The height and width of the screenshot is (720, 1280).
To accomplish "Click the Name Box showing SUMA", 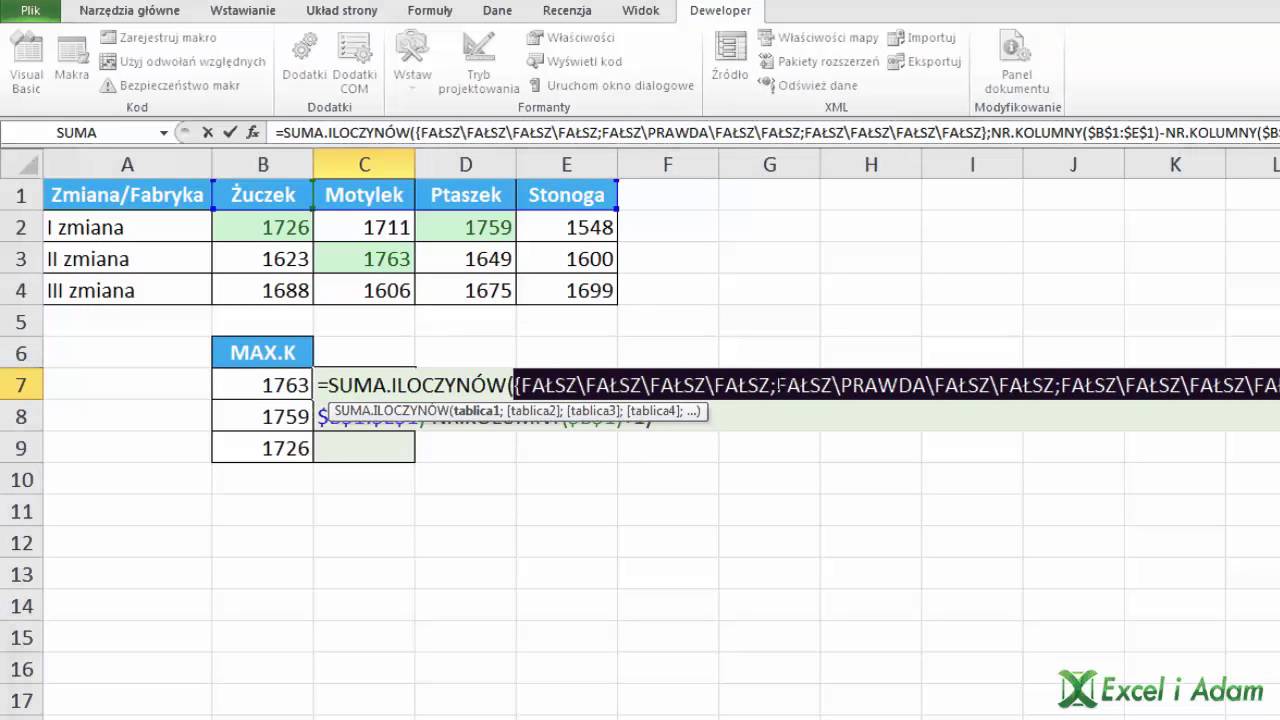I will click(78, 133).
